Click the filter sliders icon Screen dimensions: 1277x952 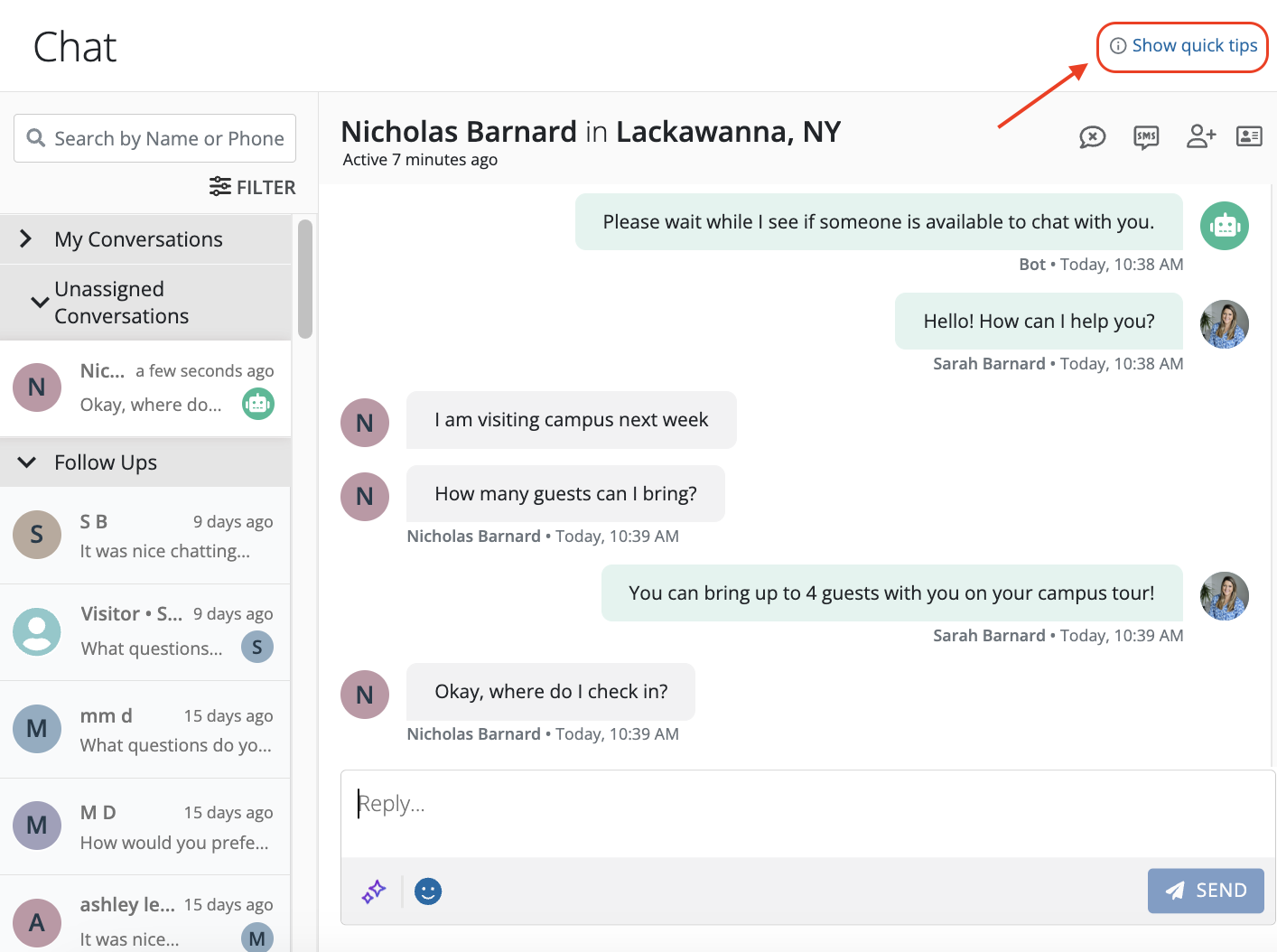[x=219, y=187]
